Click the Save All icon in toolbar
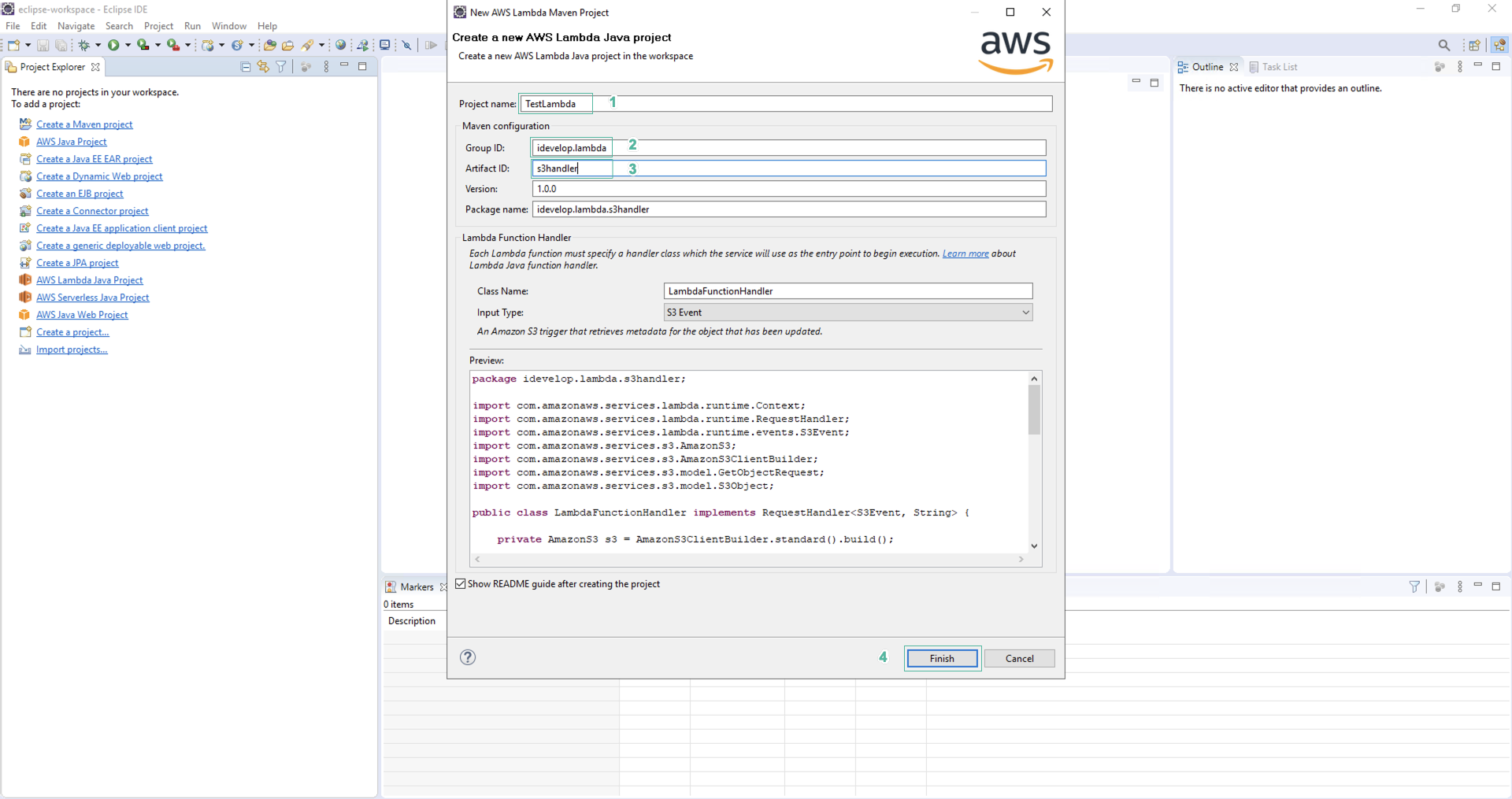This screenshot has width=1512, height=799. 61,46
